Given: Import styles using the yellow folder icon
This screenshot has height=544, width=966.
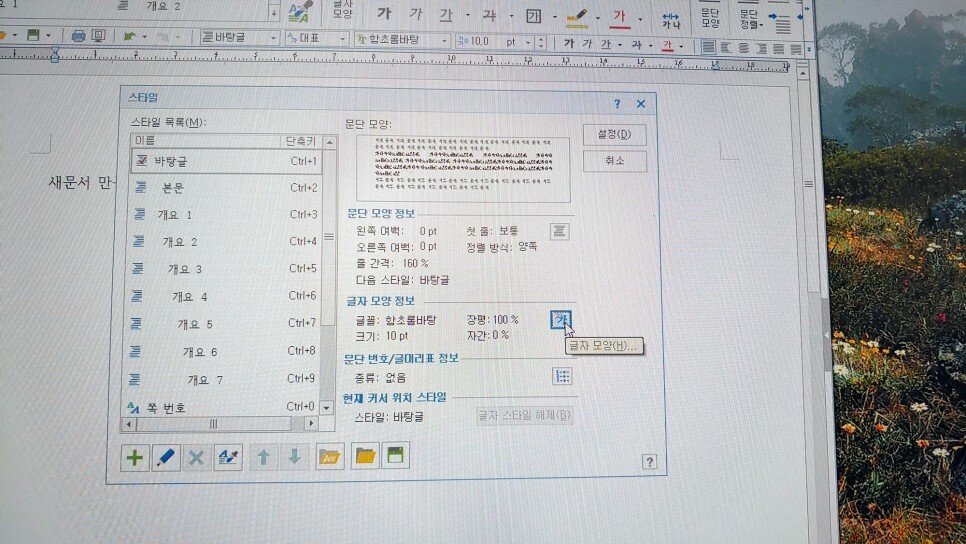Looking at the screenshot, I should pos(365,455).
